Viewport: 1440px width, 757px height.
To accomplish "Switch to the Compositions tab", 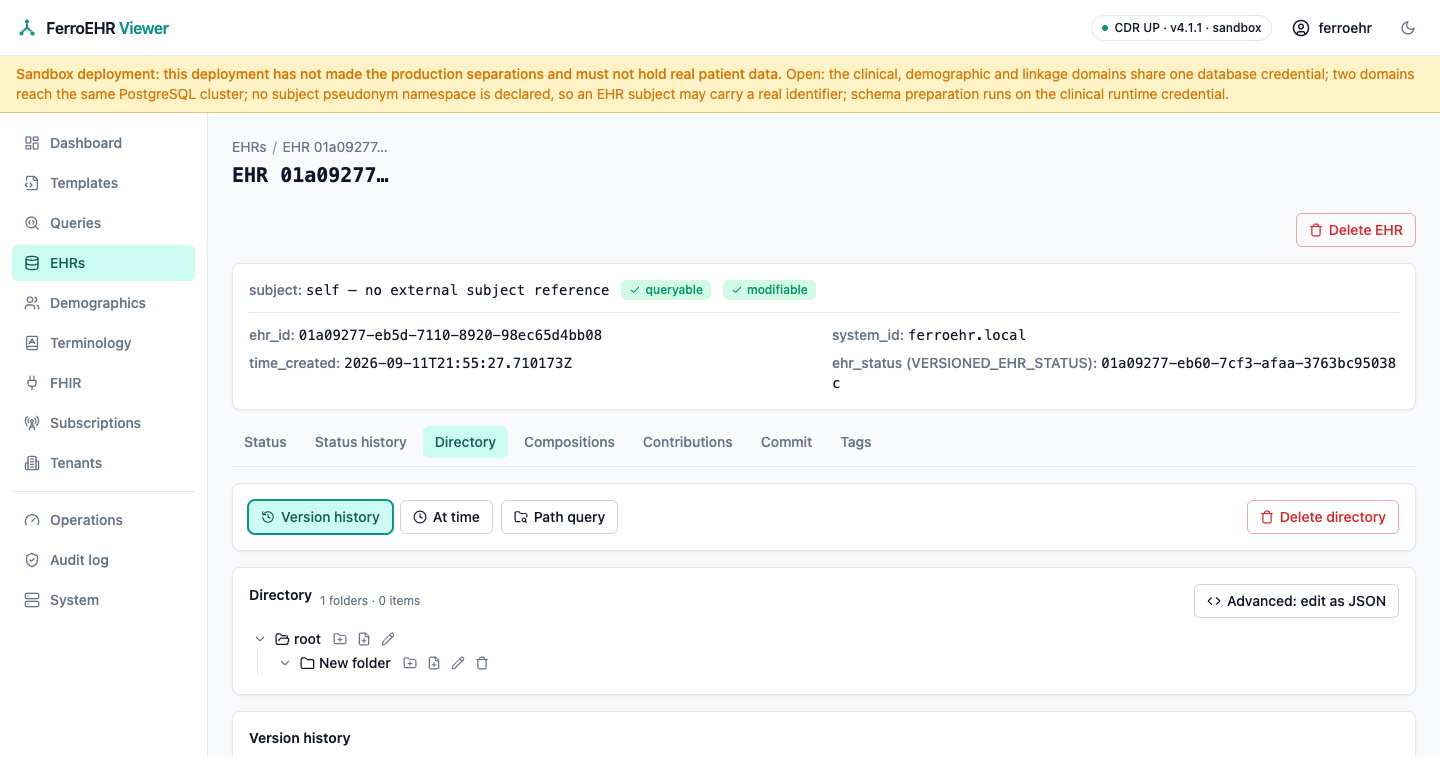I will (569, 442).
